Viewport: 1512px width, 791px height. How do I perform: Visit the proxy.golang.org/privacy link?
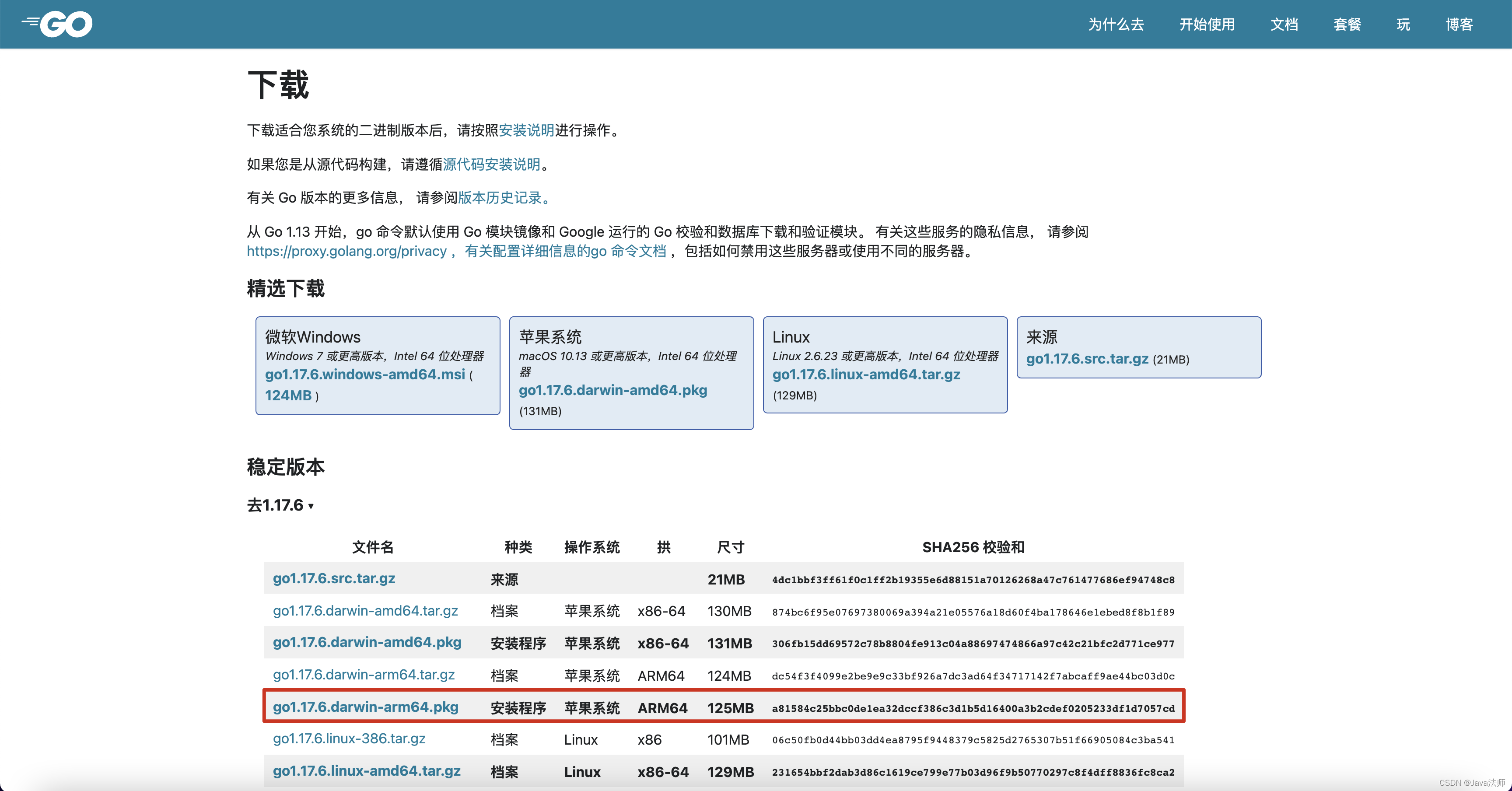(346, 251)
